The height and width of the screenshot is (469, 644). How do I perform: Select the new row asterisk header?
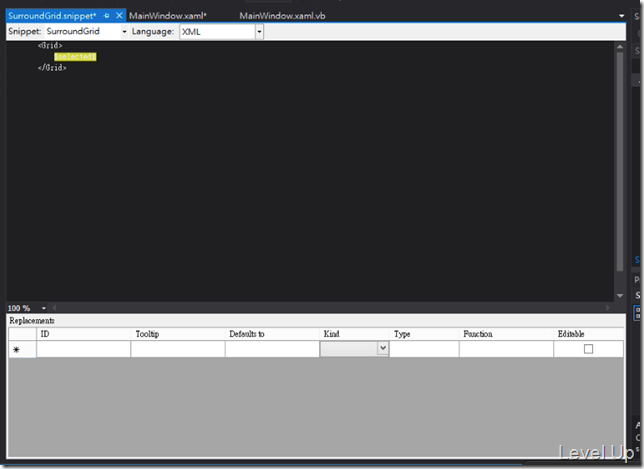23,349
